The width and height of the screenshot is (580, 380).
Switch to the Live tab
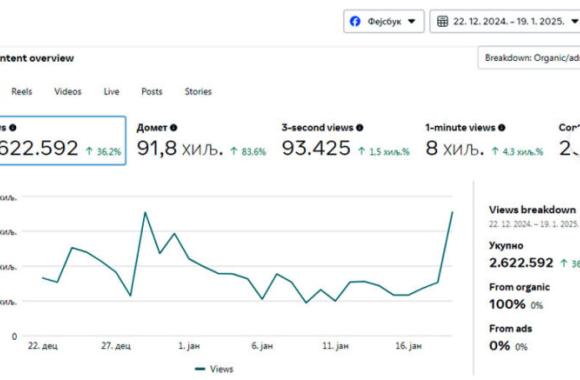point(111,91)
